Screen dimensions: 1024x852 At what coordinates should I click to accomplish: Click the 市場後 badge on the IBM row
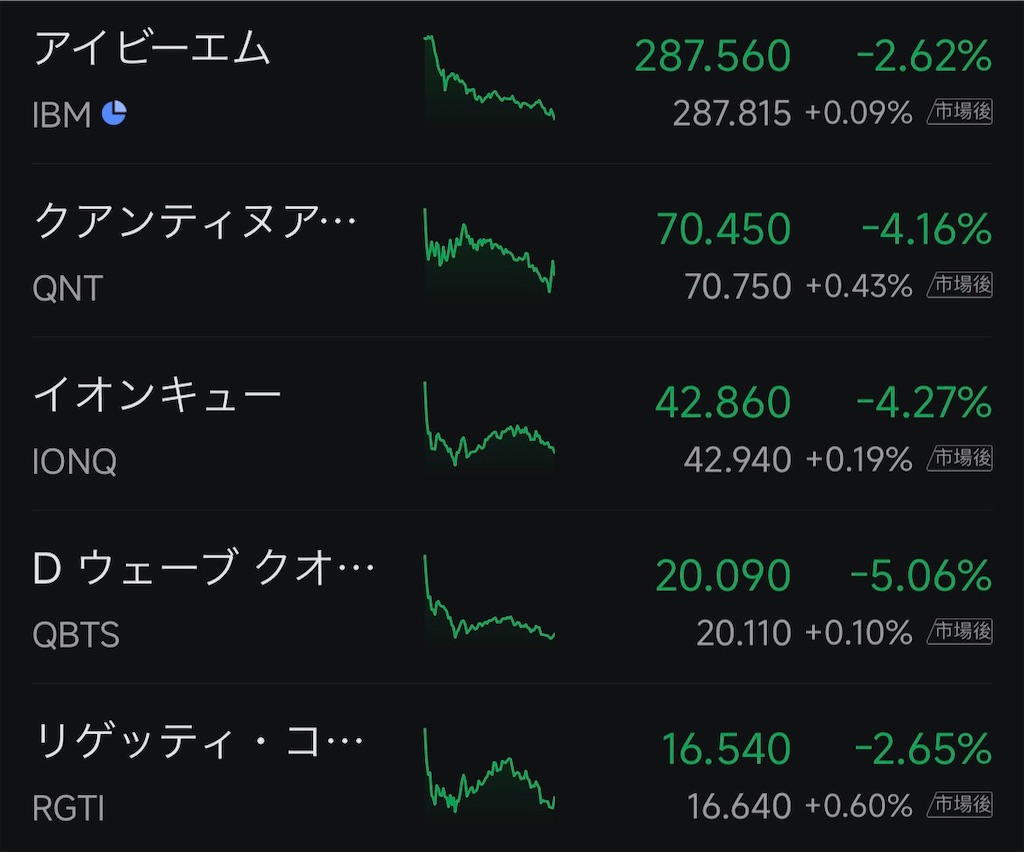pos(960,112)
